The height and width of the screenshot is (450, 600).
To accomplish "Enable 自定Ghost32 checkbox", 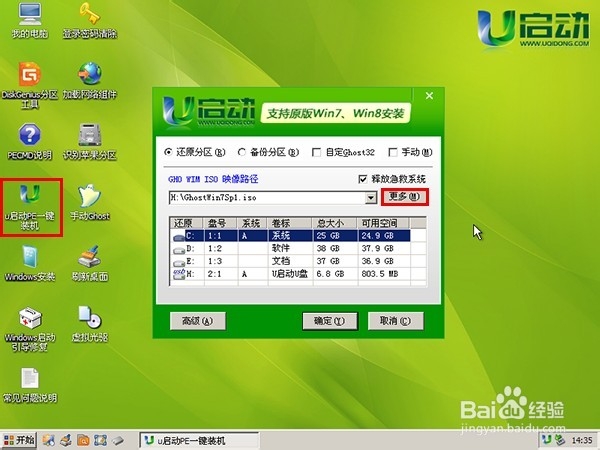I will [316, 152].
